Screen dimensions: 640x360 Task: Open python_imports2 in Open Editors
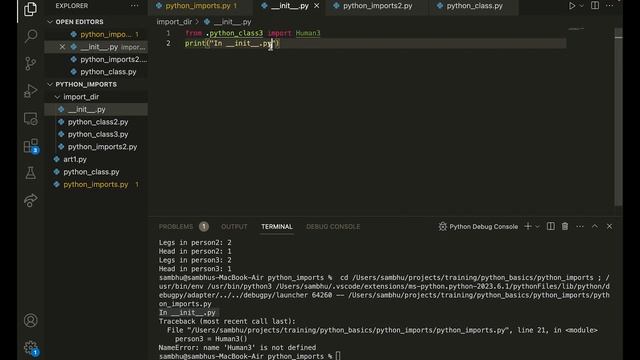click(x=113, y=60)
